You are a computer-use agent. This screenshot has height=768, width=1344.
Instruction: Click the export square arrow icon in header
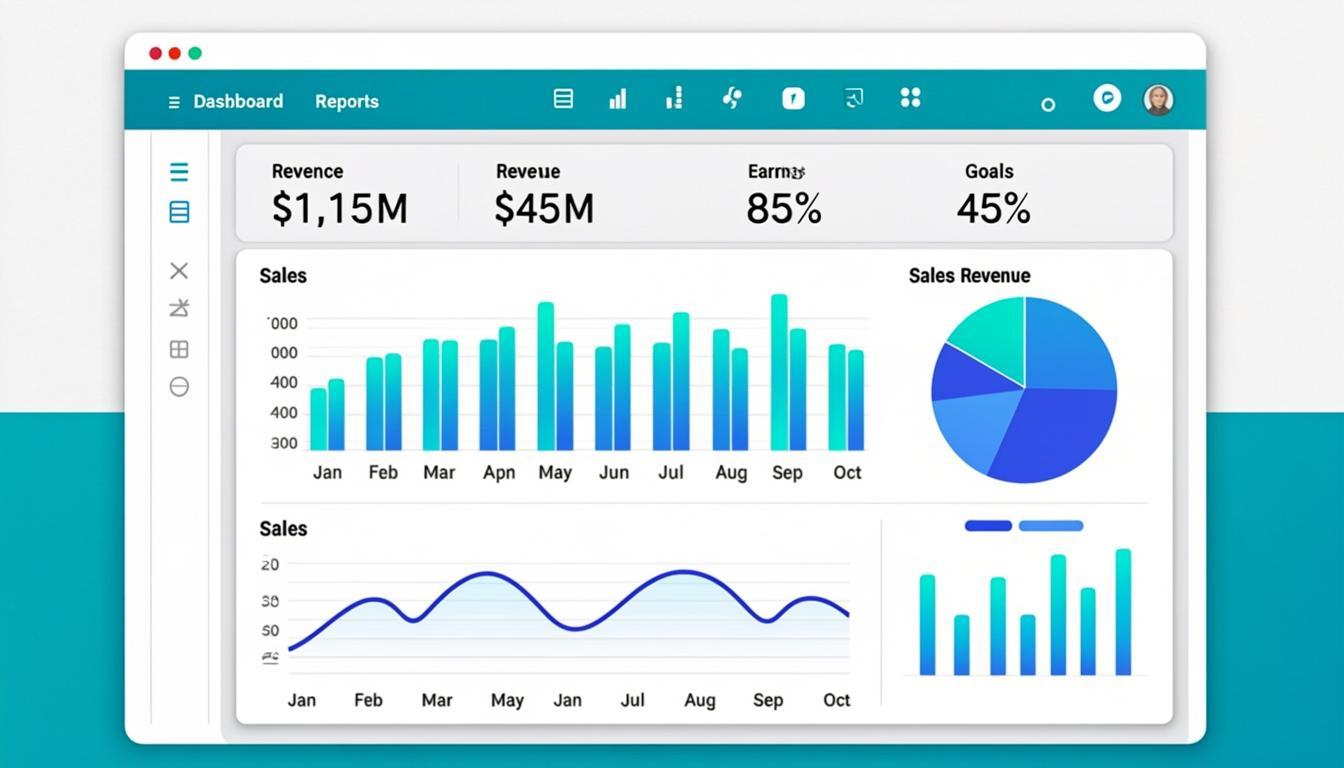click(853, 97)
